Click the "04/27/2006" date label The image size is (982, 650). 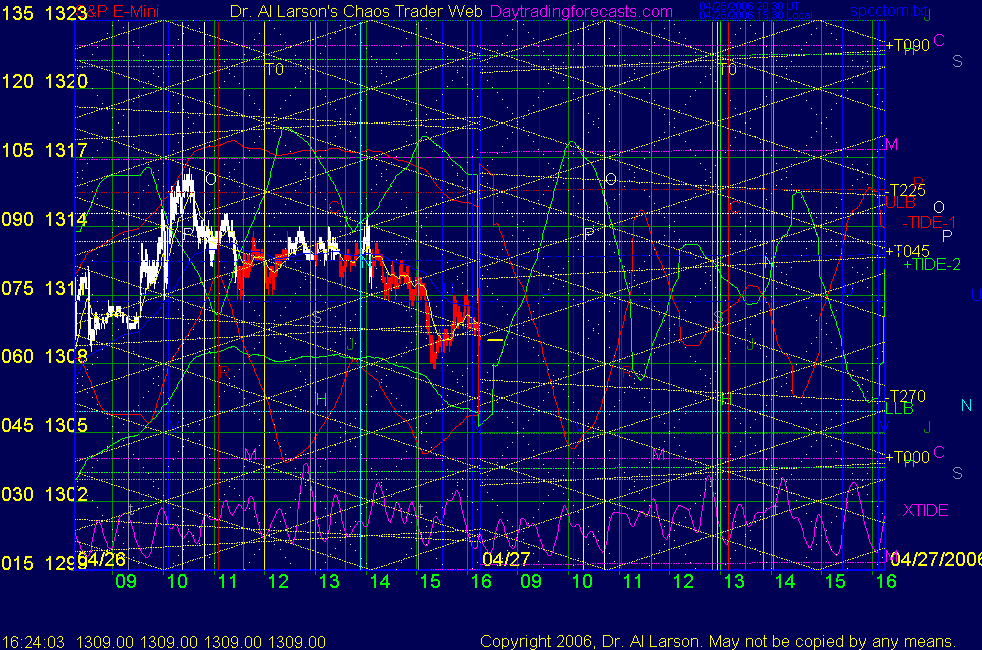click(936, 559)
